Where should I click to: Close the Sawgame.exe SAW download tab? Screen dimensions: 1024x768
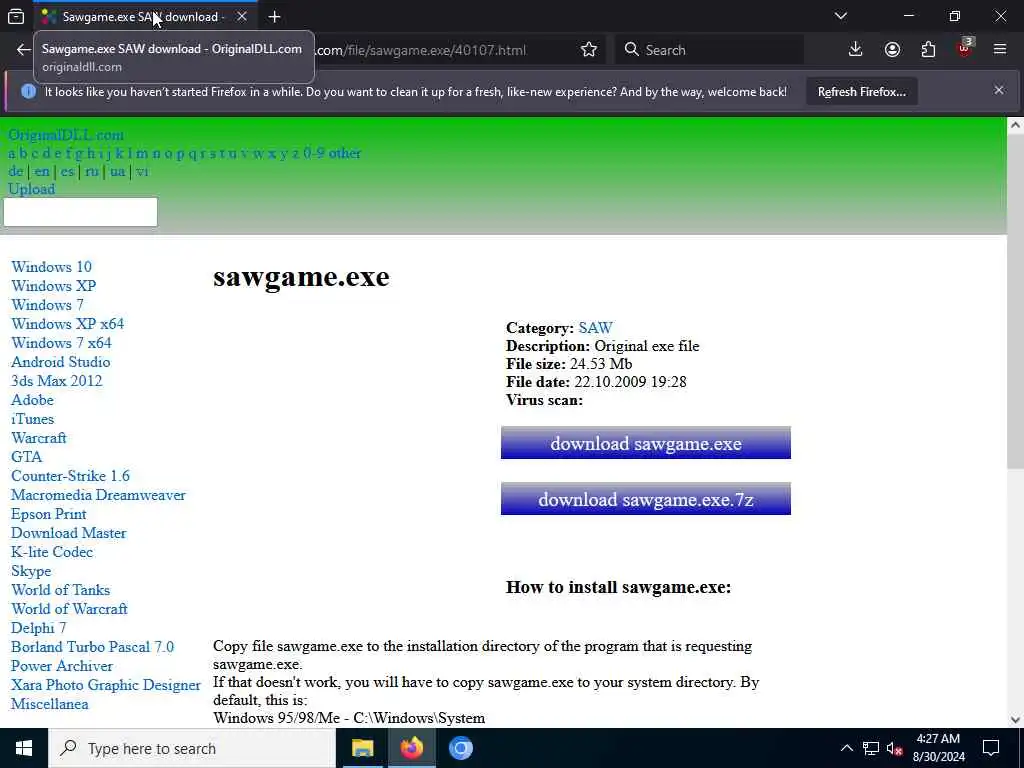pos(242,16)
